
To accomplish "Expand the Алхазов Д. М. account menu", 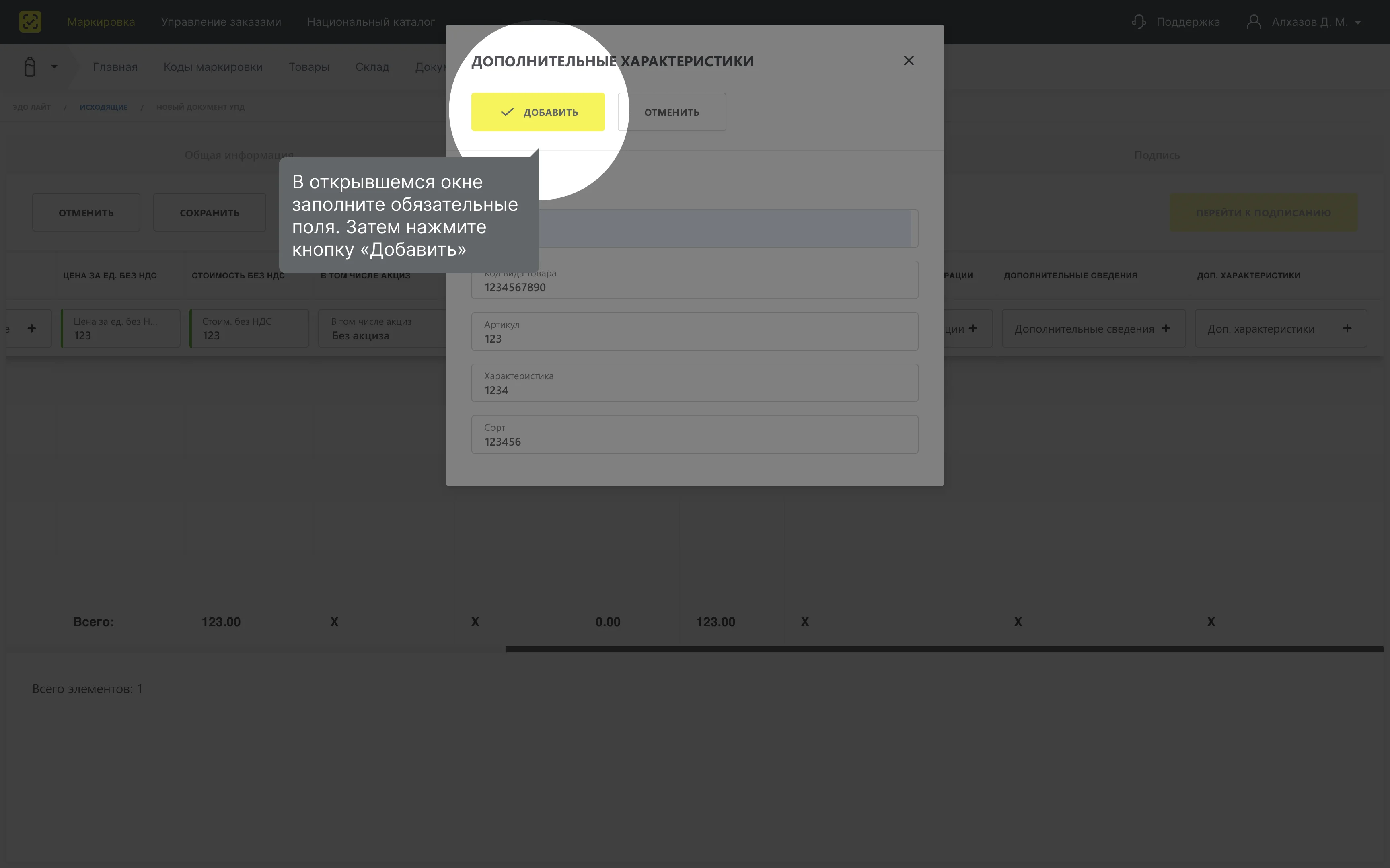I will [x=1316, y=22].
